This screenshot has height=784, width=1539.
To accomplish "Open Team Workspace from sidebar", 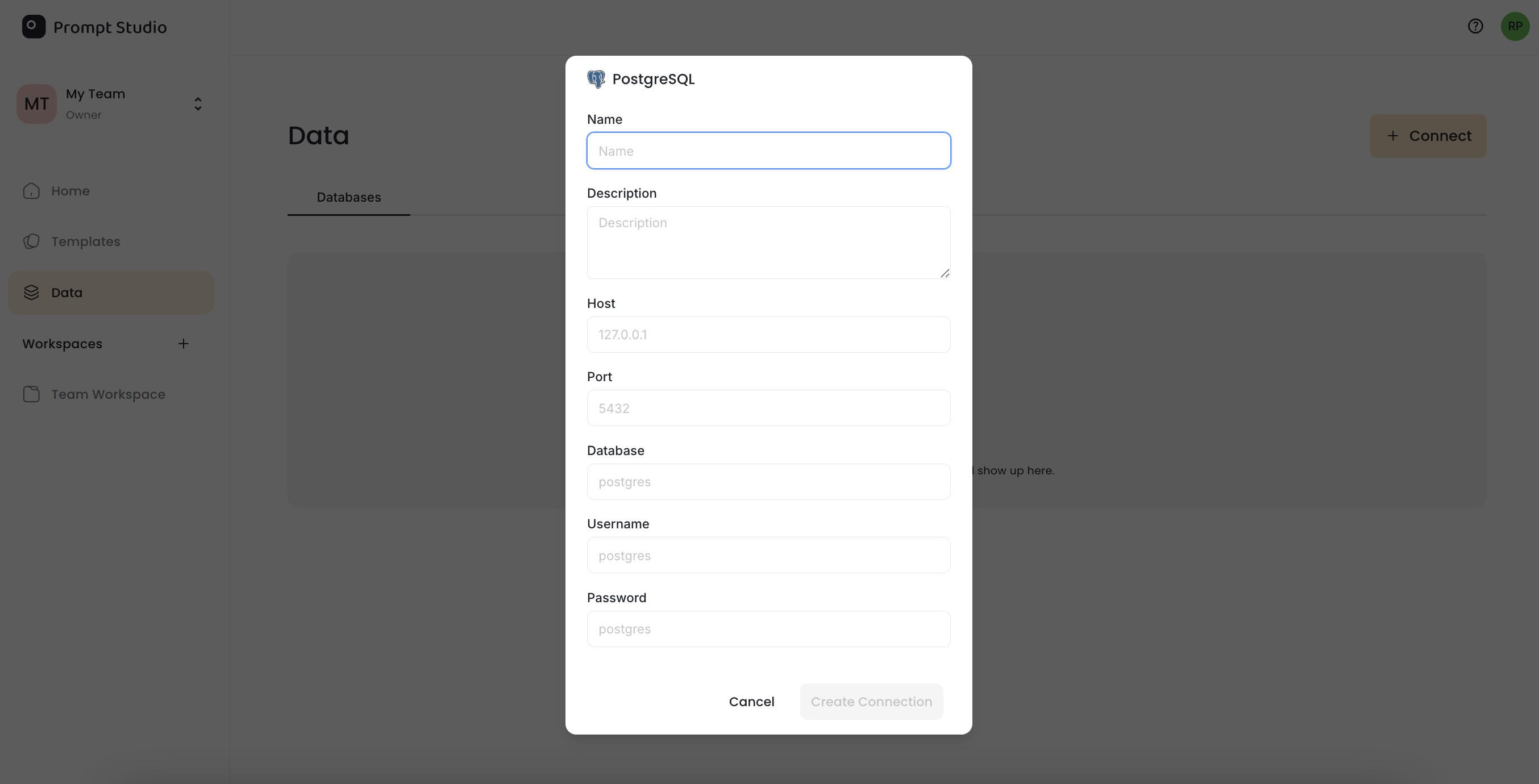I will tap(111, 395).
